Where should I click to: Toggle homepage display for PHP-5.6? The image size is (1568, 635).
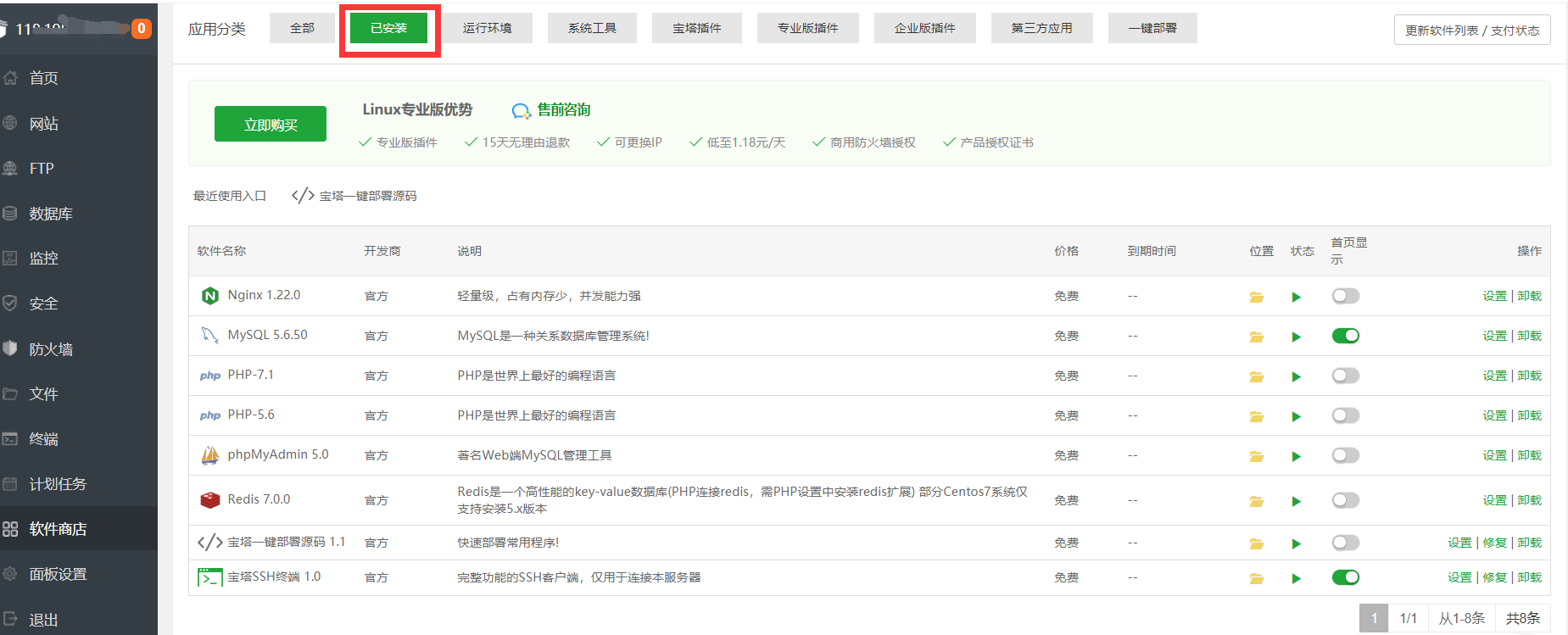click(x=1345, y=415)
